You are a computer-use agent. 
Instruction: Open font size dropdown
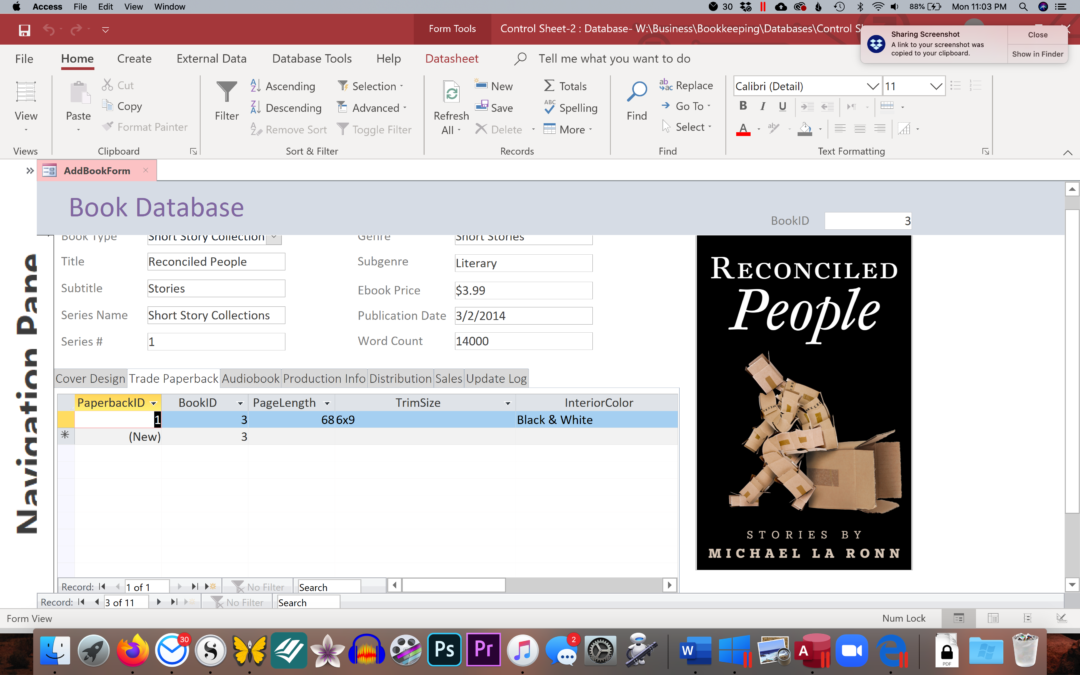tap(935, 86)
